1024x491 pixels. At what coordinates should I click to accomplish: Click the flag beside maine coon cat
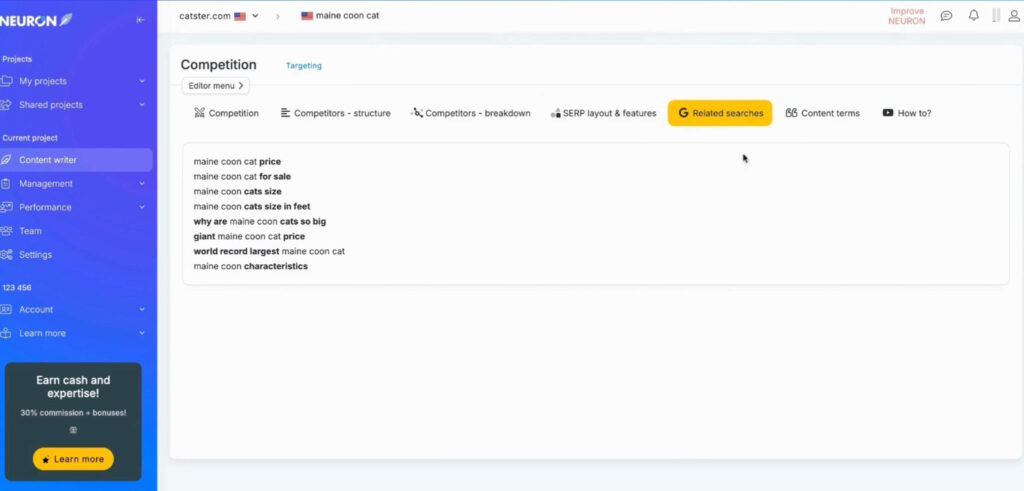point(307,16)
